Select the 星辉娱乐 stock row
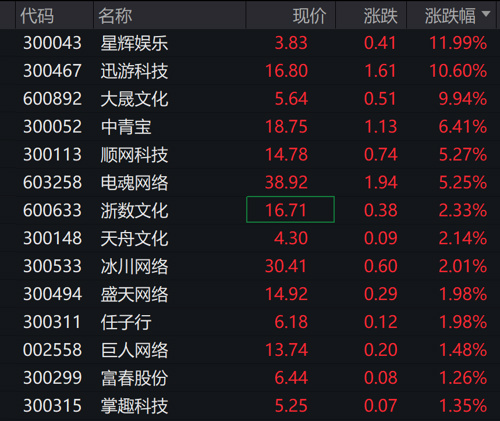Screen dimensions: 500x421 [x=250, y=43]
